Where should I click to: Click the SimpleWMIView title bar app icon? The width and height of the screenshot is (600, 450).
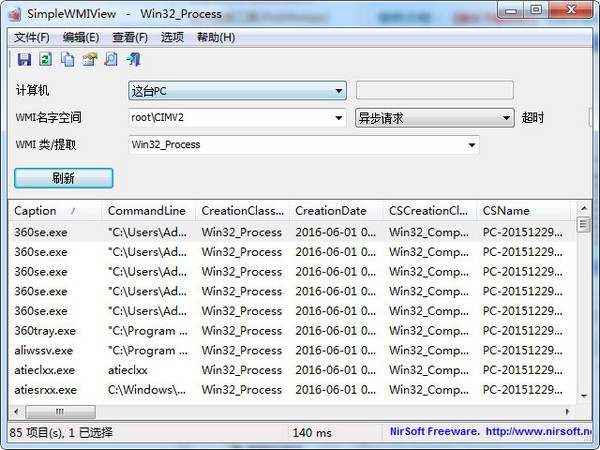pyautogui.click(x=13, y=13)
